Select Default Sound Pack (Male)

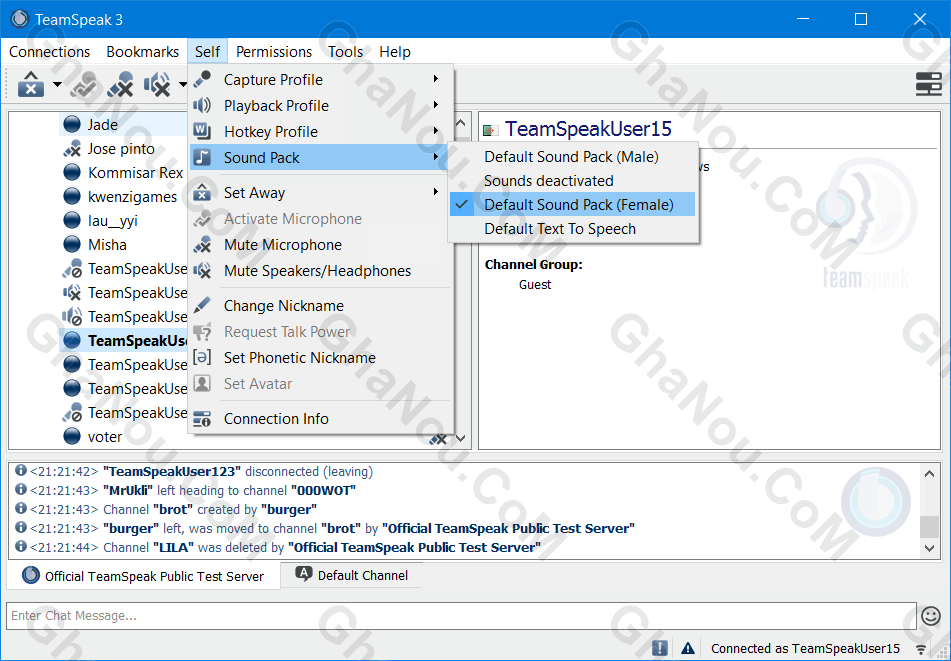(x=573, y=157)
